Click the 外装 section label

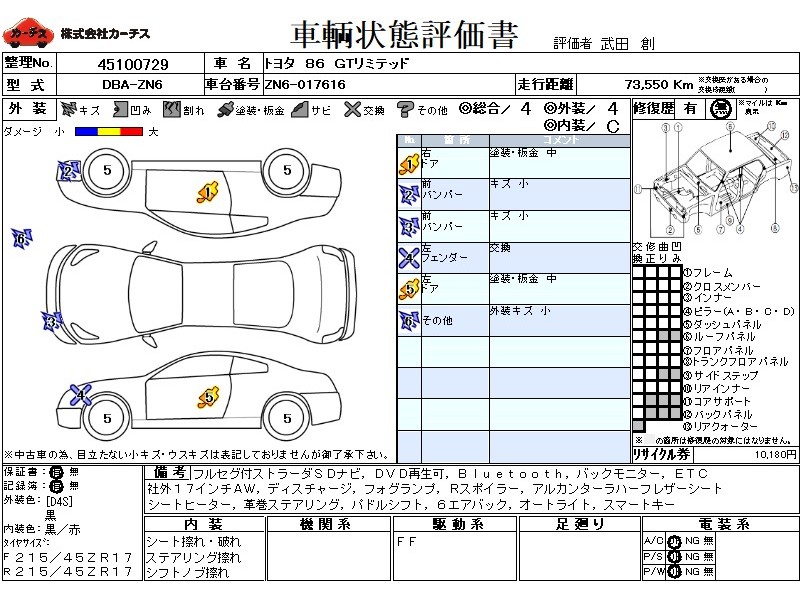[x=28, y=109]
